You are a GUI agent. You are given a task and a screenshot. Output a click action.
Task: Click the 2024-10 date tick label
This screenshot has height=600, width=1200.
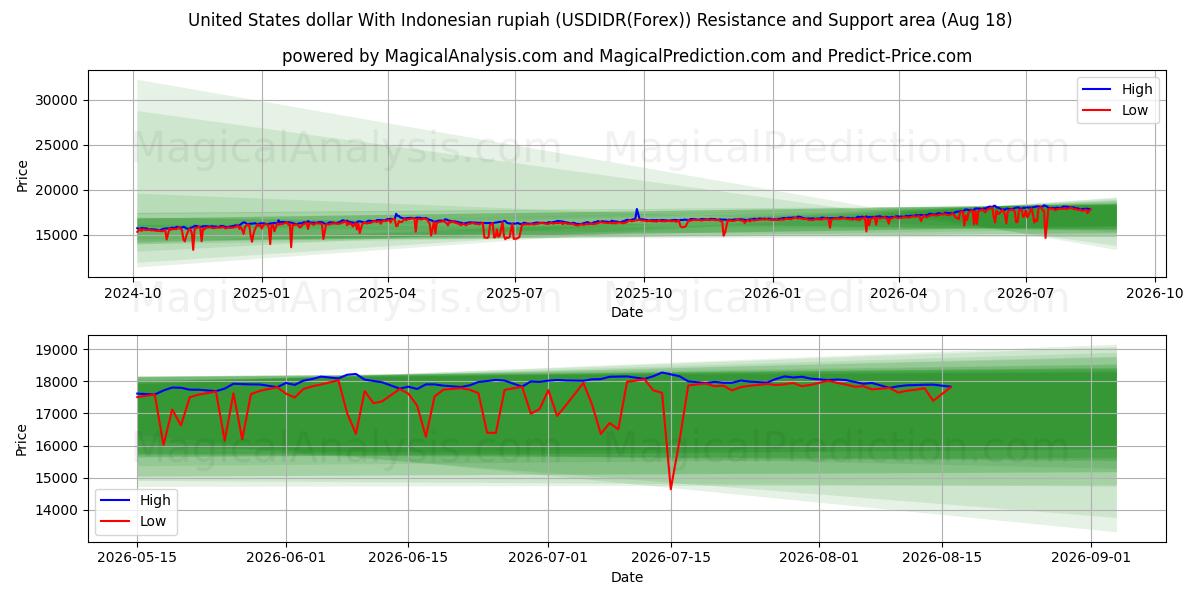pyautogui.click(x=133, y=295)
